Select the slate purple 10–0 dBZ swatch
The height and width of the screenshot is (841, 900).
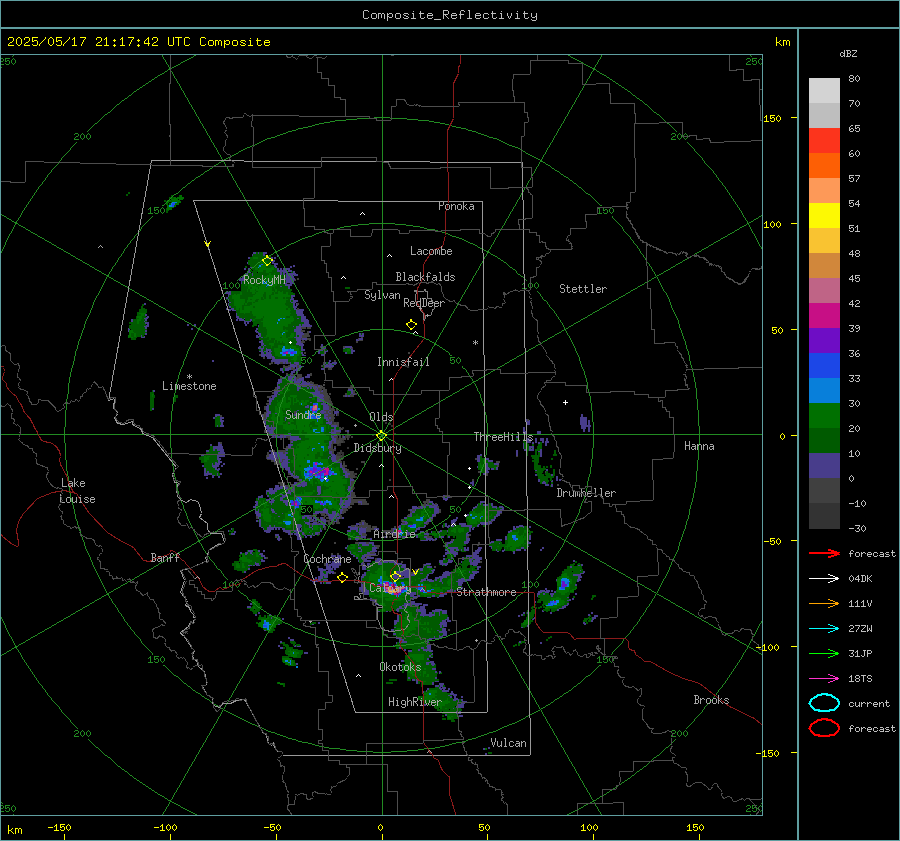[x=824, y=466]
